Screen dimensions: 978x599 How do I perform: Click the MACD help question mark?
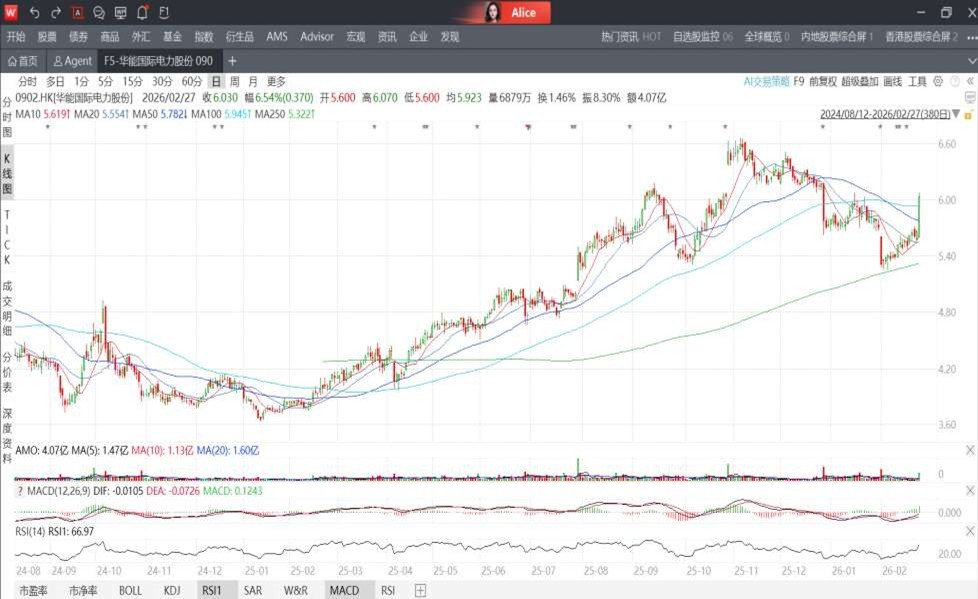coord(21,489)
